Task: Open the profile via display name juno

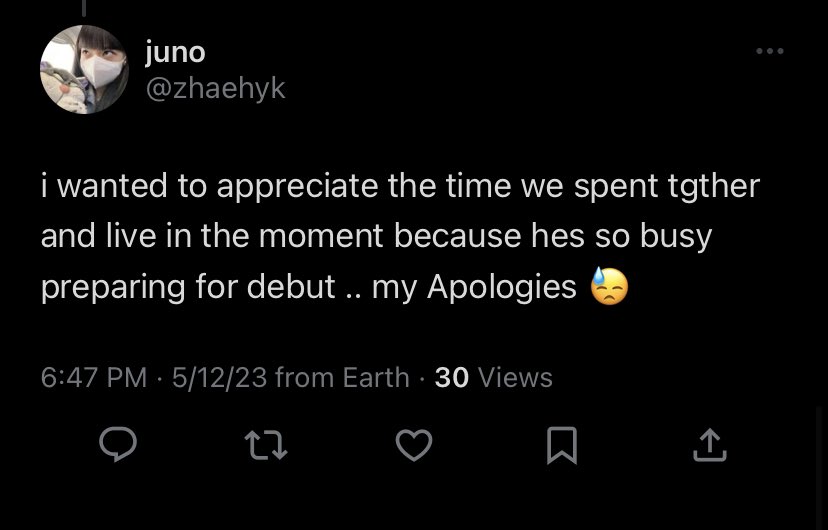Action: pos(175,52)
